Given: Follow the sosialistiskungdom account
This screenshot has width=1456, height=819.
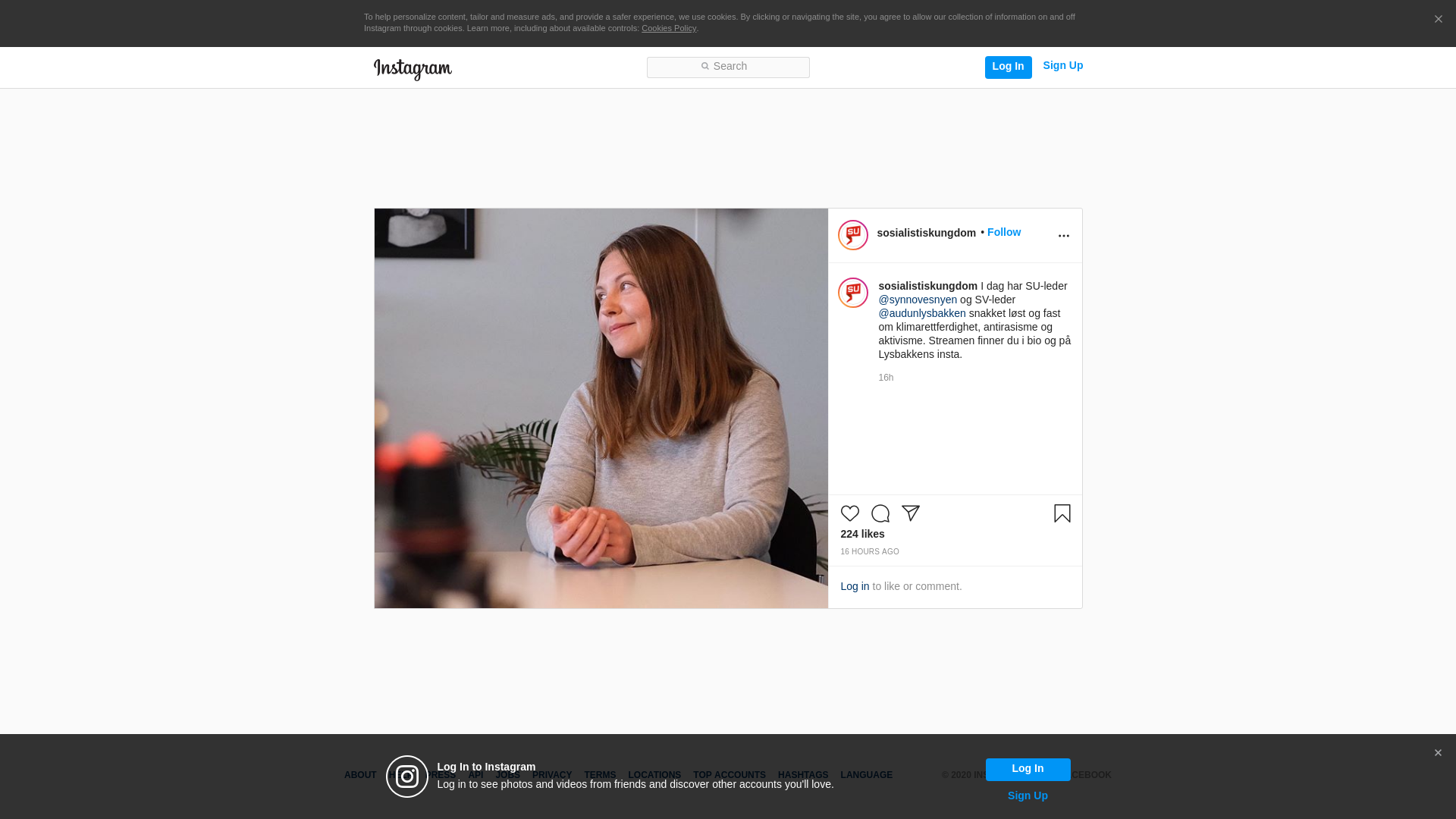Looking at the screenshot, I should 1004,232.
